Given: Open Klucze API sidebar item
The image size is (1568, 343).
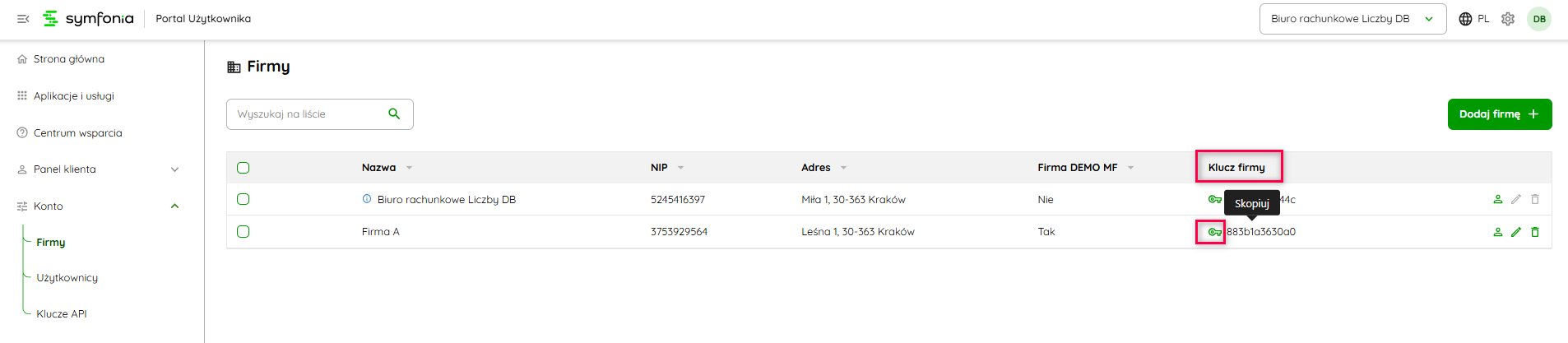Looking at the screenshot, I should pyautogui.click(x=62, y=313).
